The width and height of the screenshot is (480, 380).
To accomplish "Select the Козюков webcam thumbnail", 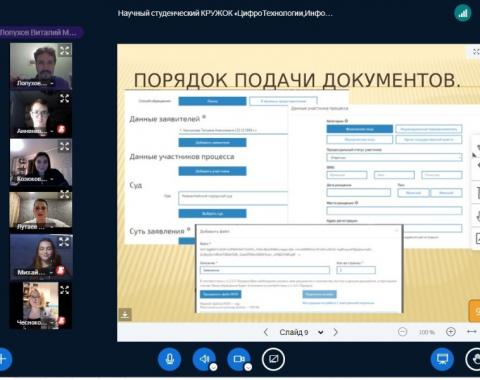I will 41,162.
